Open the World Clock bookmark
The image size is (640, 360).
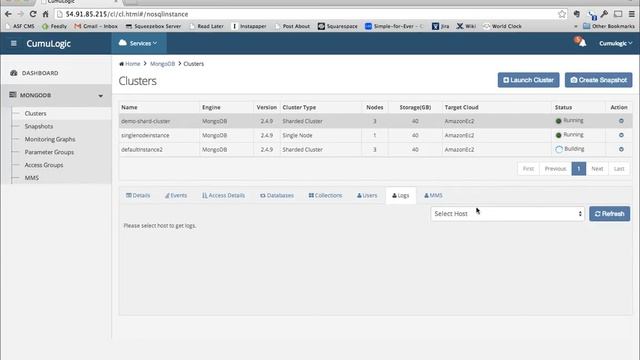502,26
